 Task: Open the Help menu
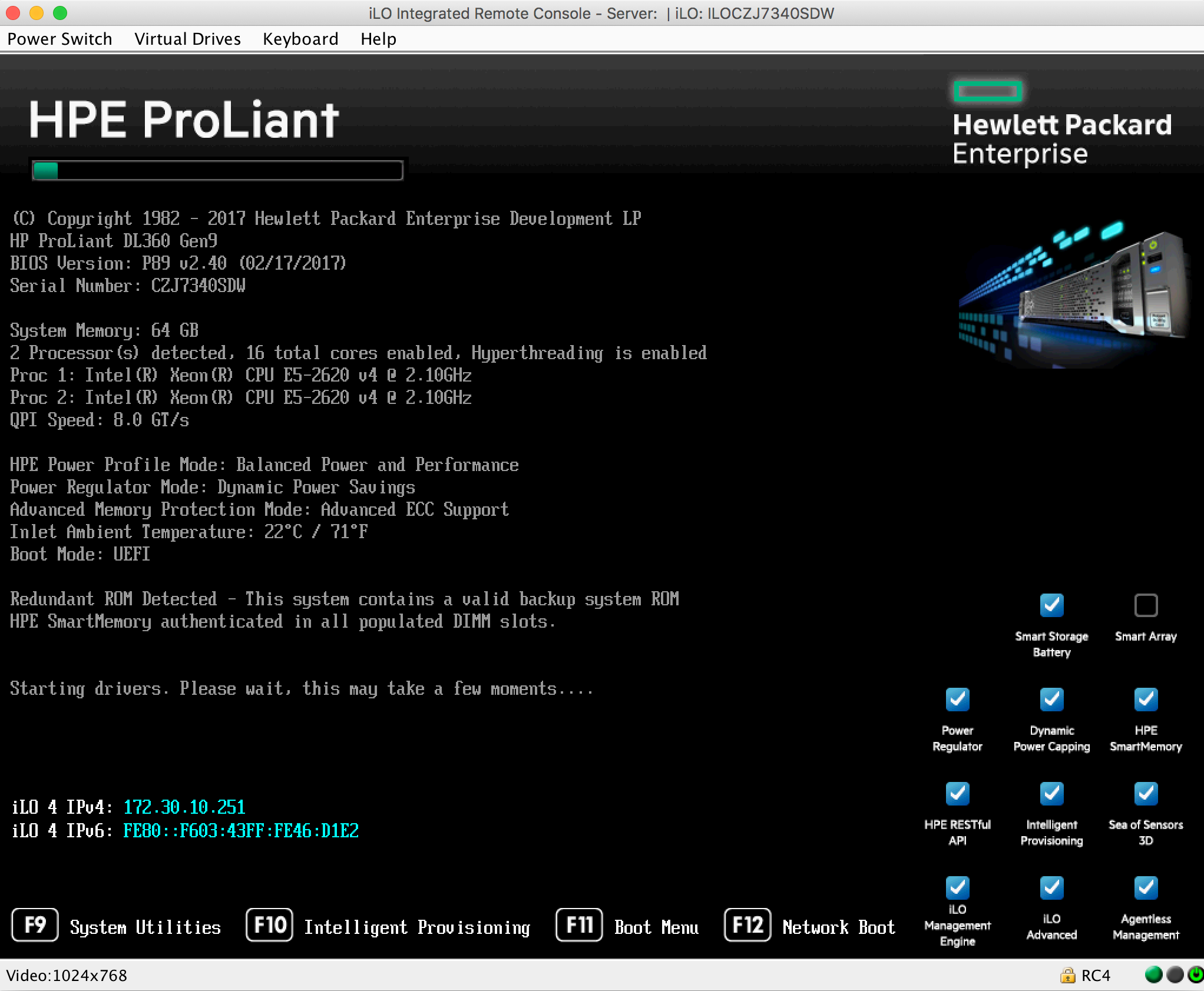click(378, 39)
